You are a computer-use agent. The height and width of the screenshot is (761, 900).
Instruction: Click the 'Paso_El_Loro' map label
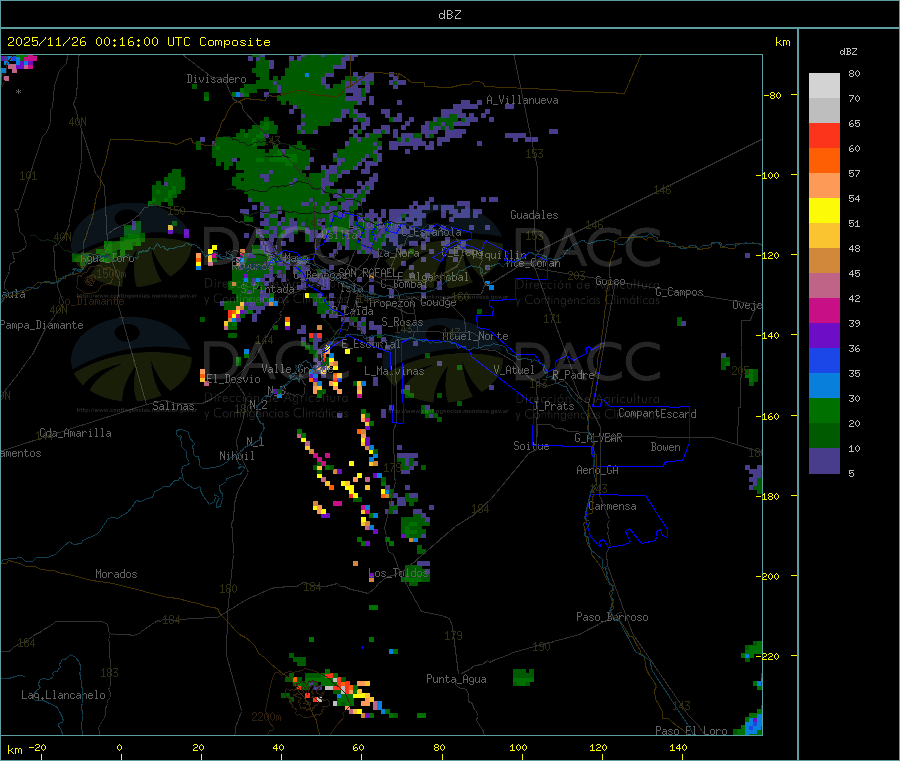691,731
